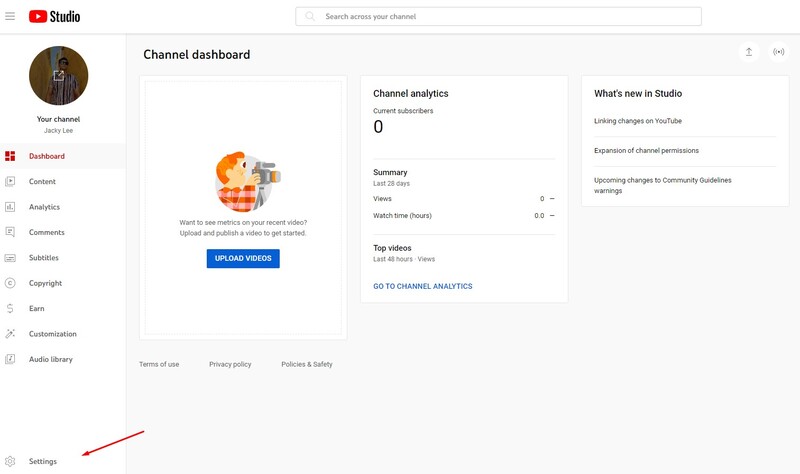This screenshot has width=800, height=474.
Task: Click the Settings gear icon
Action: click(10, 461)
